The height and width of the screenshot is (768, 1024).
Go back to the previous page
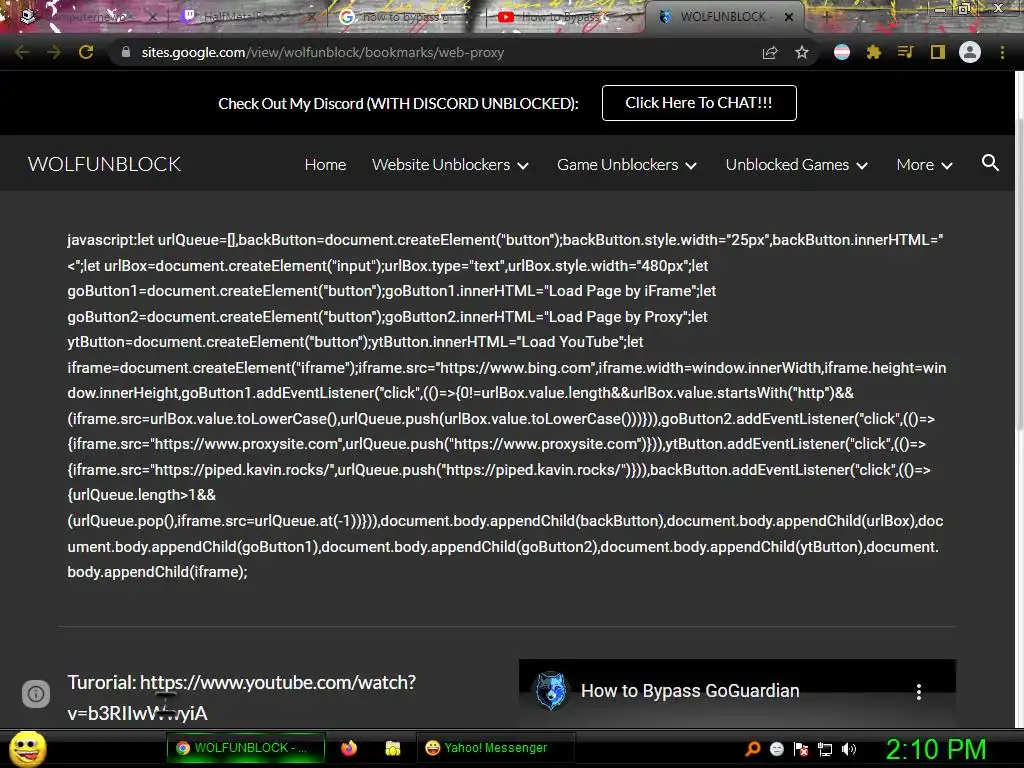(x=22, y=52)
